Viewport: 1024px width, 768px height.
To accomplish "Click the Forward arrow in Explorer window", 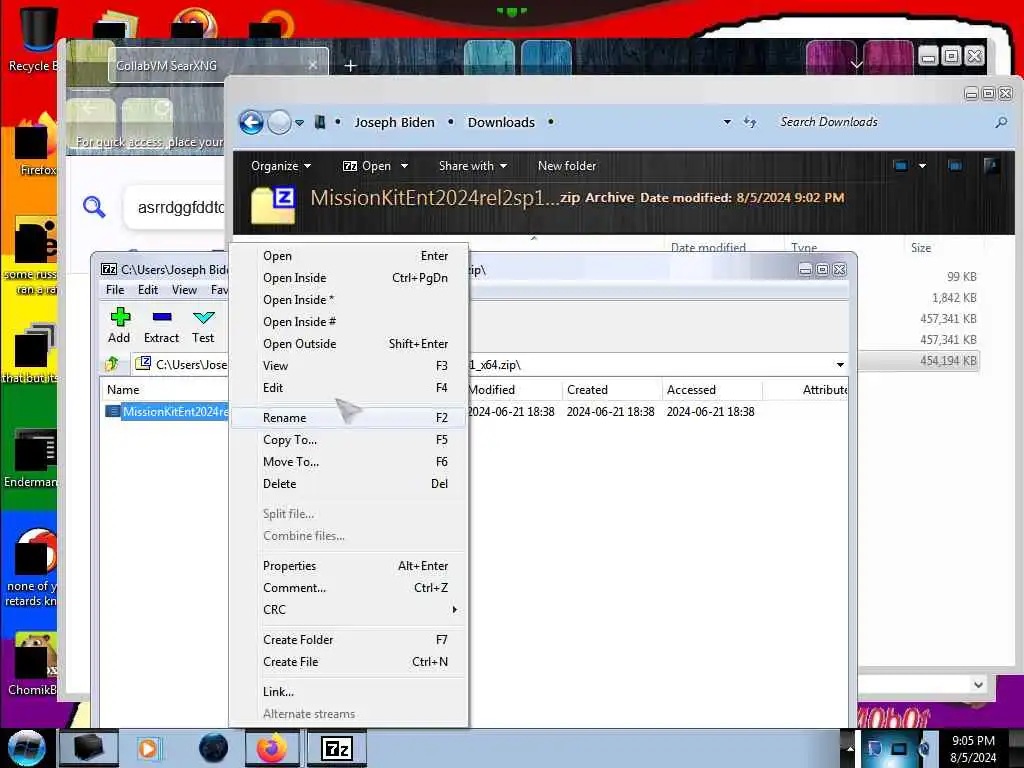I will click(280, 122).
